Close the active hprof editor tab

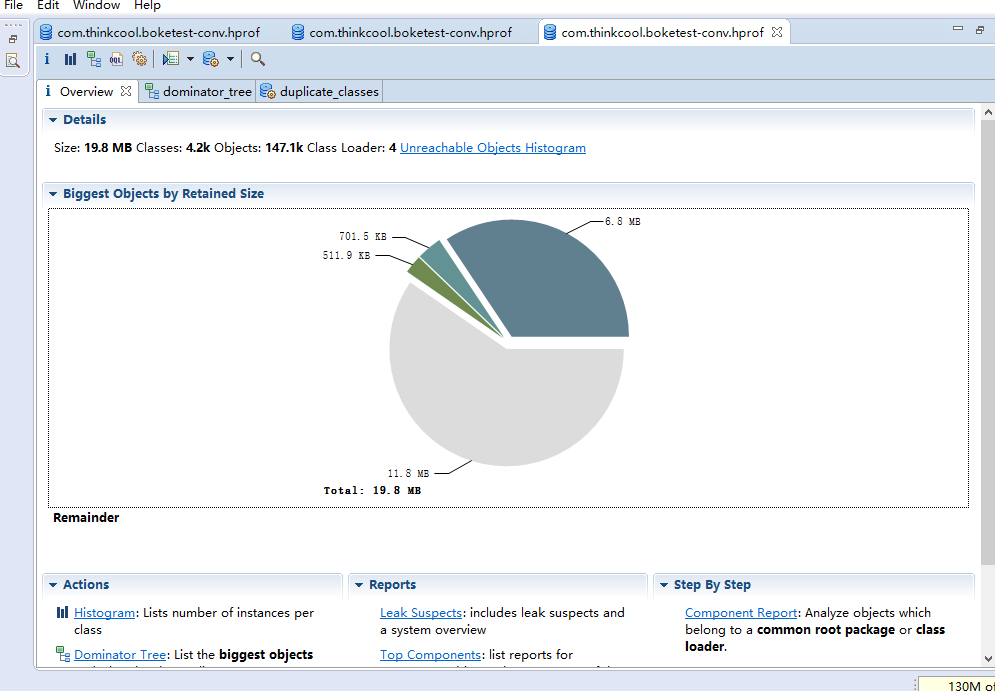777,32
